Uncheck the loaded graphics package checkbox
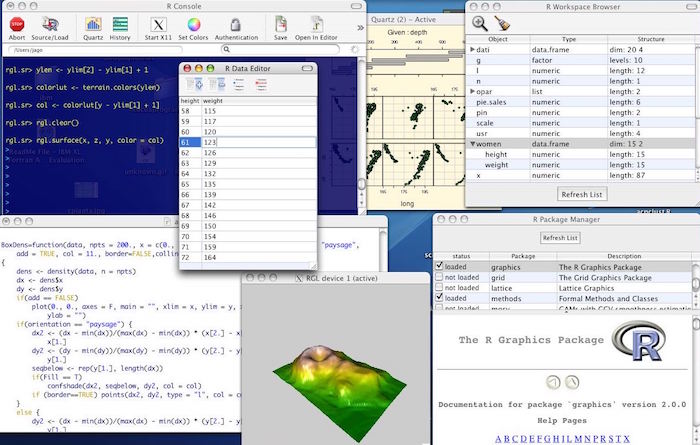Image resolution: width=700 pixels, height=445 pixels. click(440, 267)
